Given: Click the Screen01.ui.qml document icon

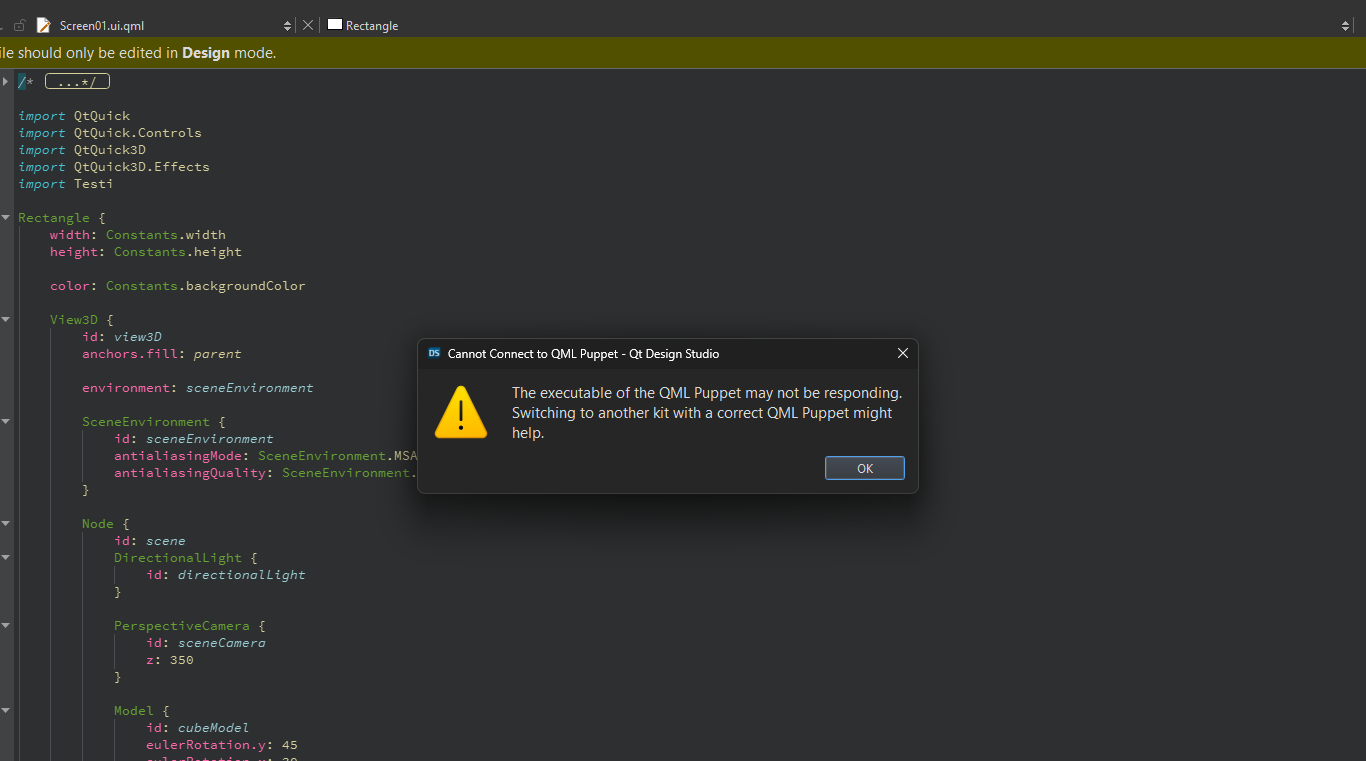Looking at the screenshot, I should 44,25.
